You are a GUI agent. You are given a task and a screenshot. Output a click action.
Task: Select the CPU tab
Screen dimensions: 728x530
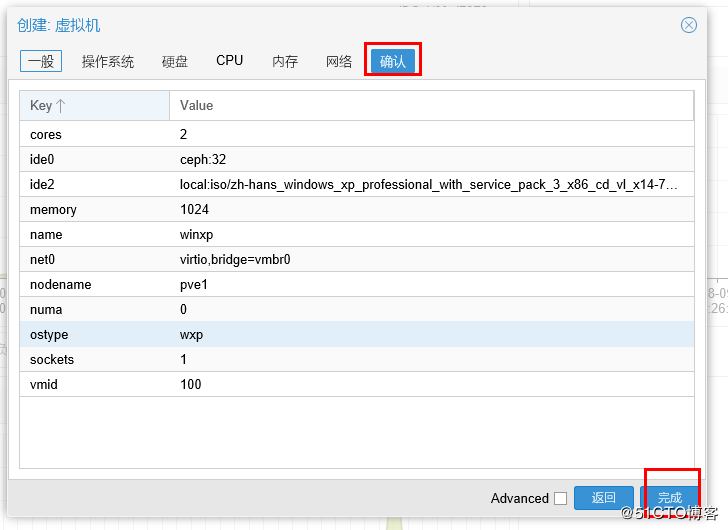tap(229, 61)
